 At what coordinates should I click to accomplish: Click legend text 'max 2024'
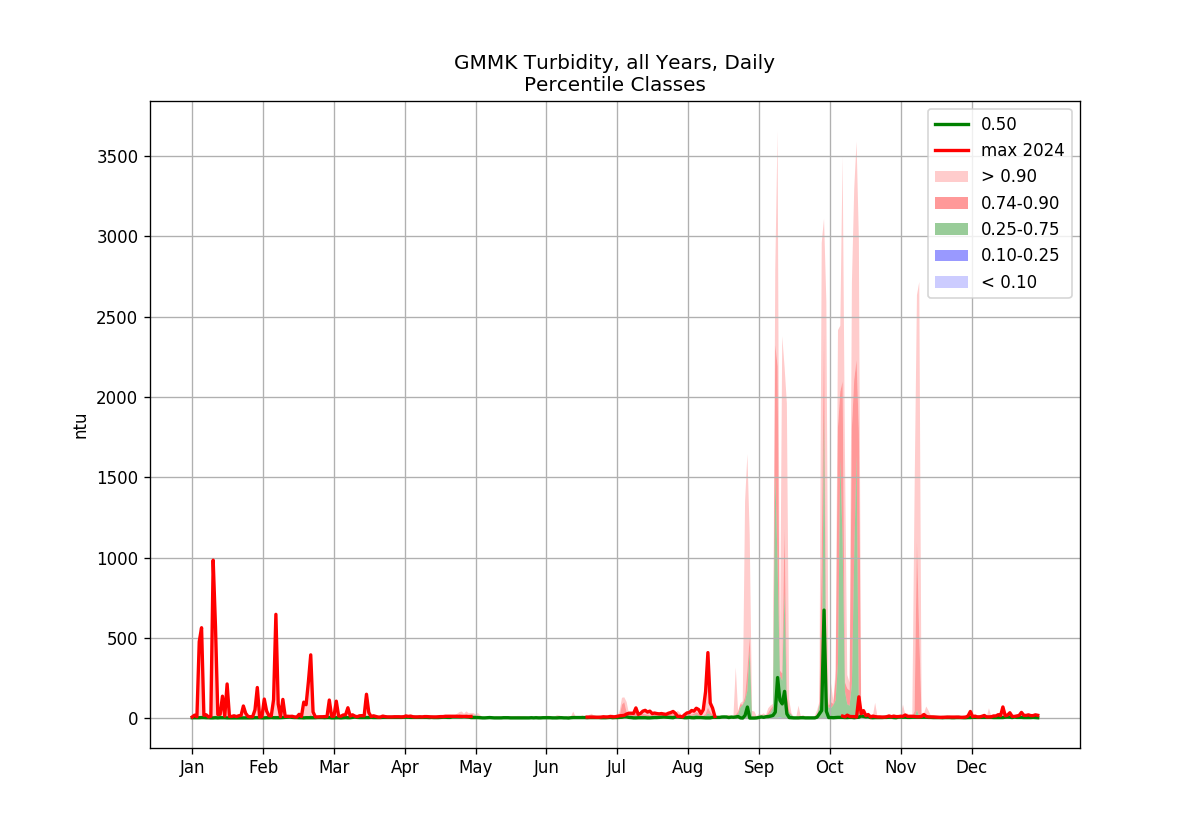tap(1022, 151)
